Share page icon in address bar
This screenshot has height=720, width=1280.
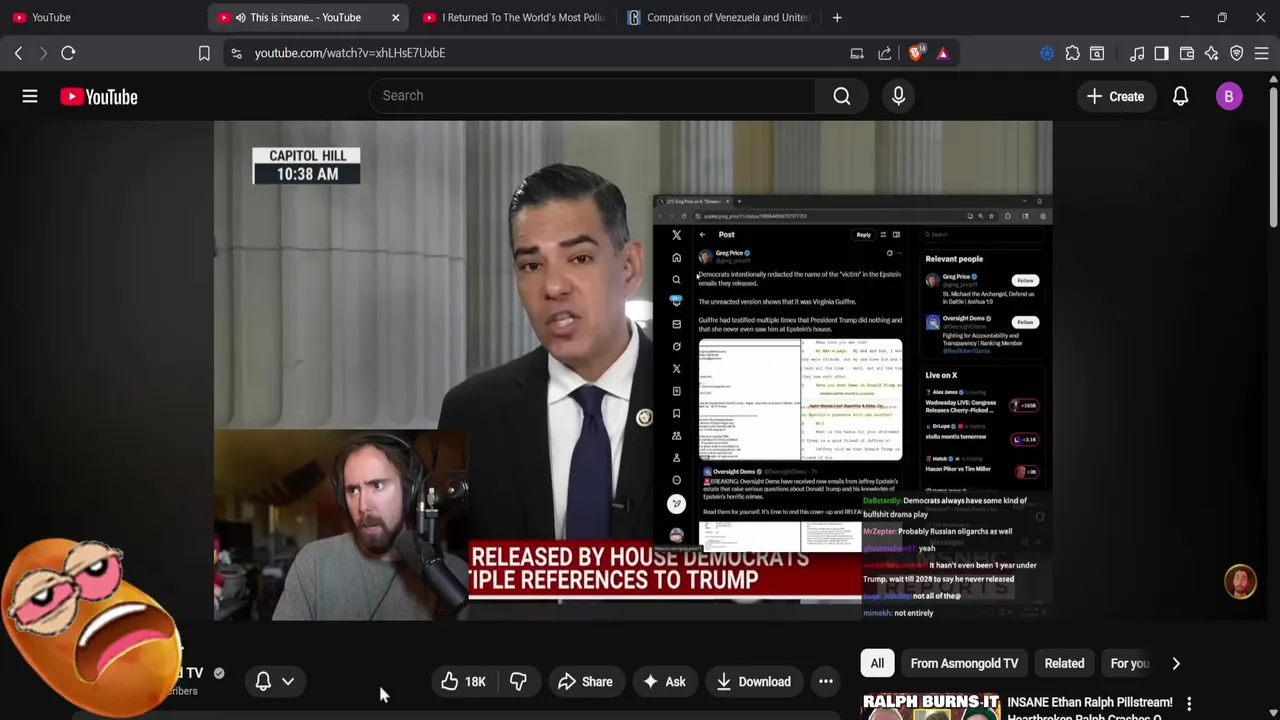[885, 53]
